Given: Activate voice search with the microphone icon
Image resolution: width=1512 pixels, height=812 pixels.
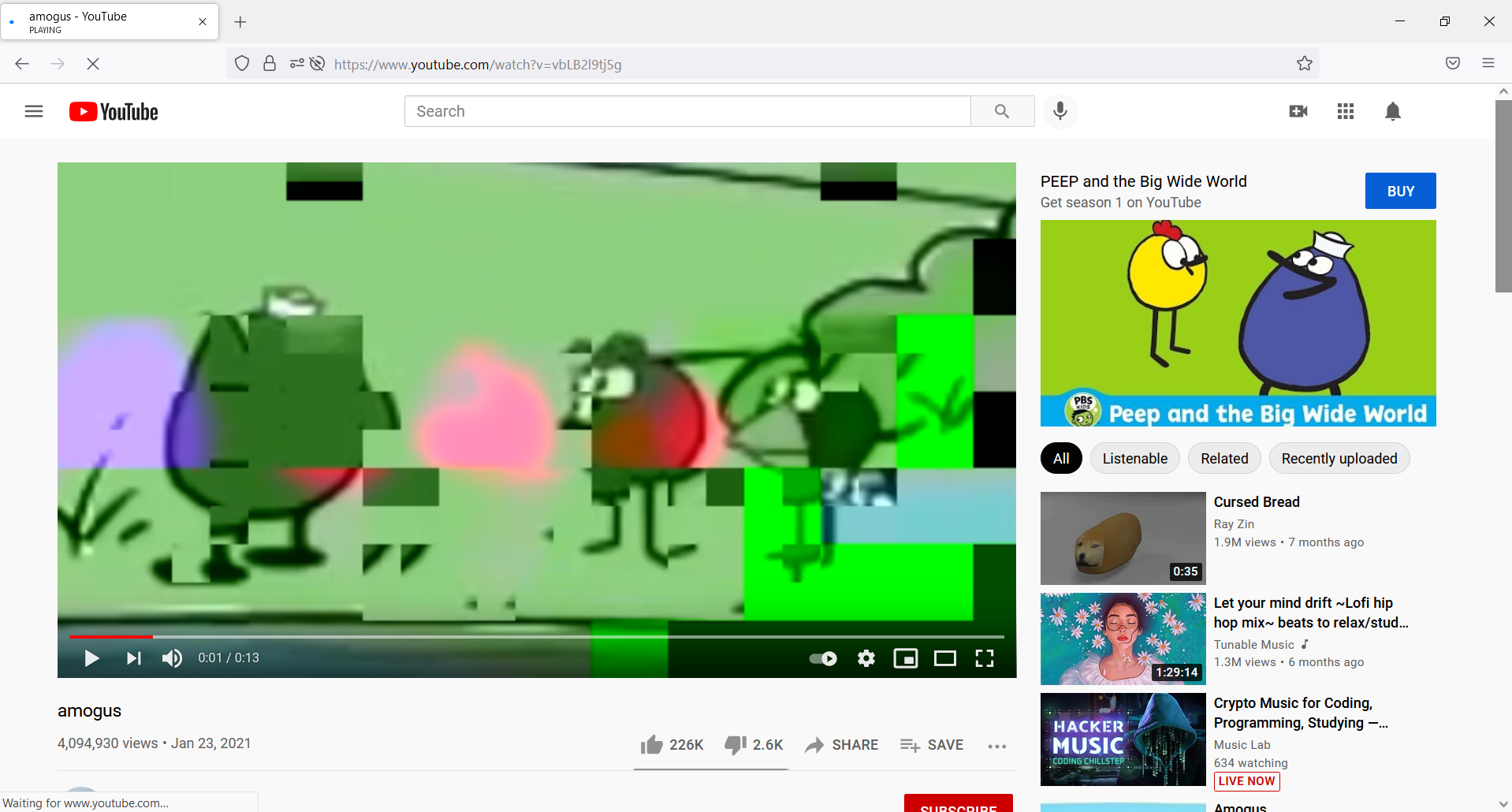Looking at the screenshot, I should point(1060,111).
